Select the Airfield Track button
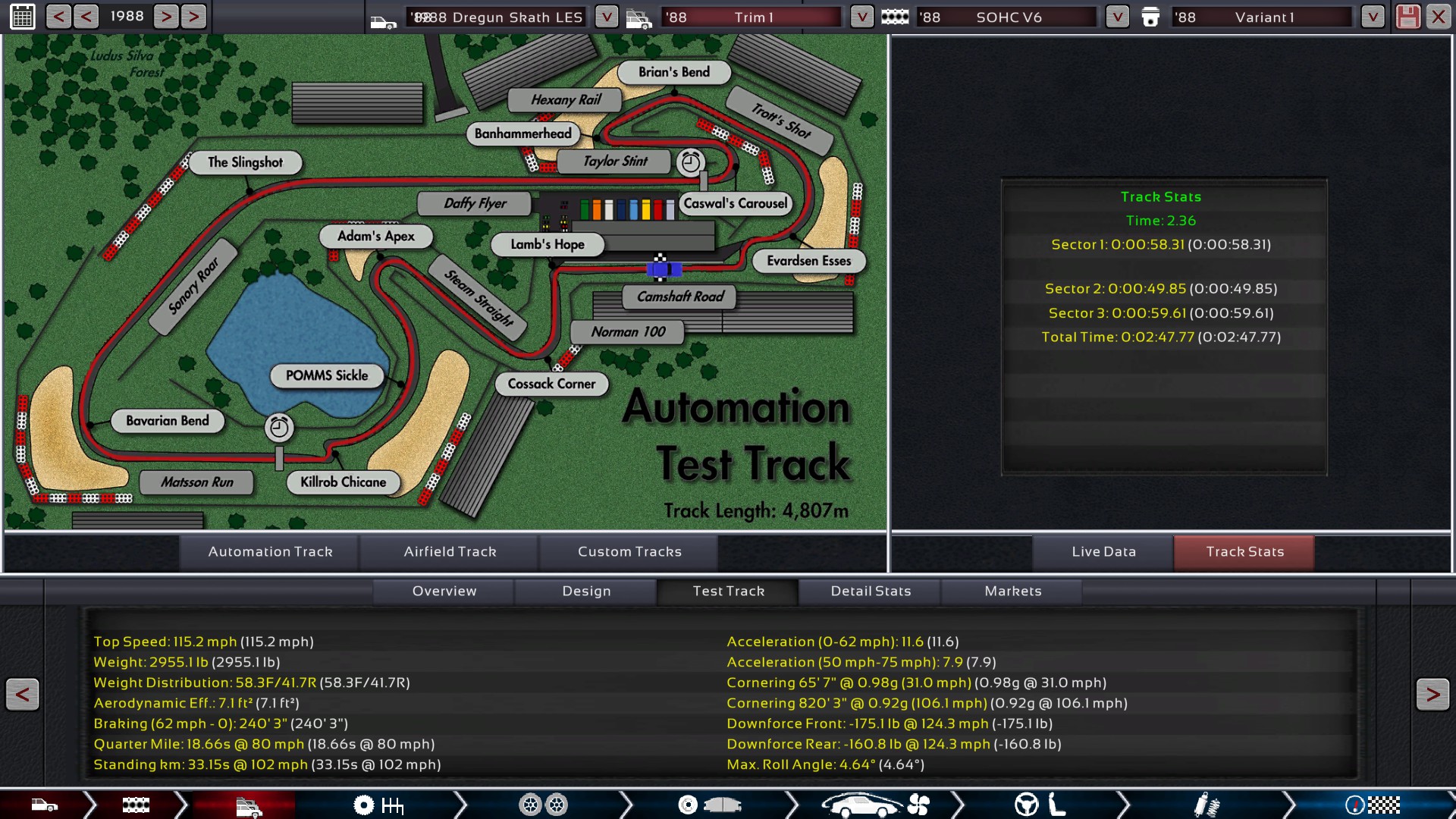 tap(450, 552)
